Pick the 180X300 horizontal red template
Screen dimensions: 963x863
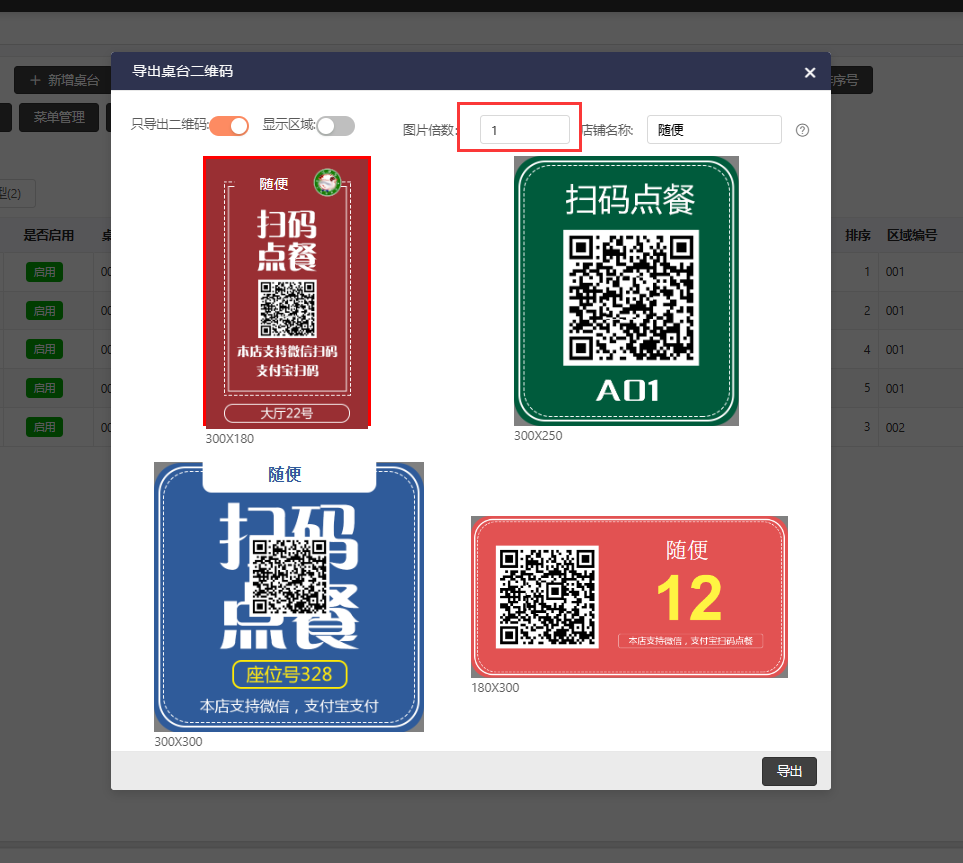click(628, 597)
